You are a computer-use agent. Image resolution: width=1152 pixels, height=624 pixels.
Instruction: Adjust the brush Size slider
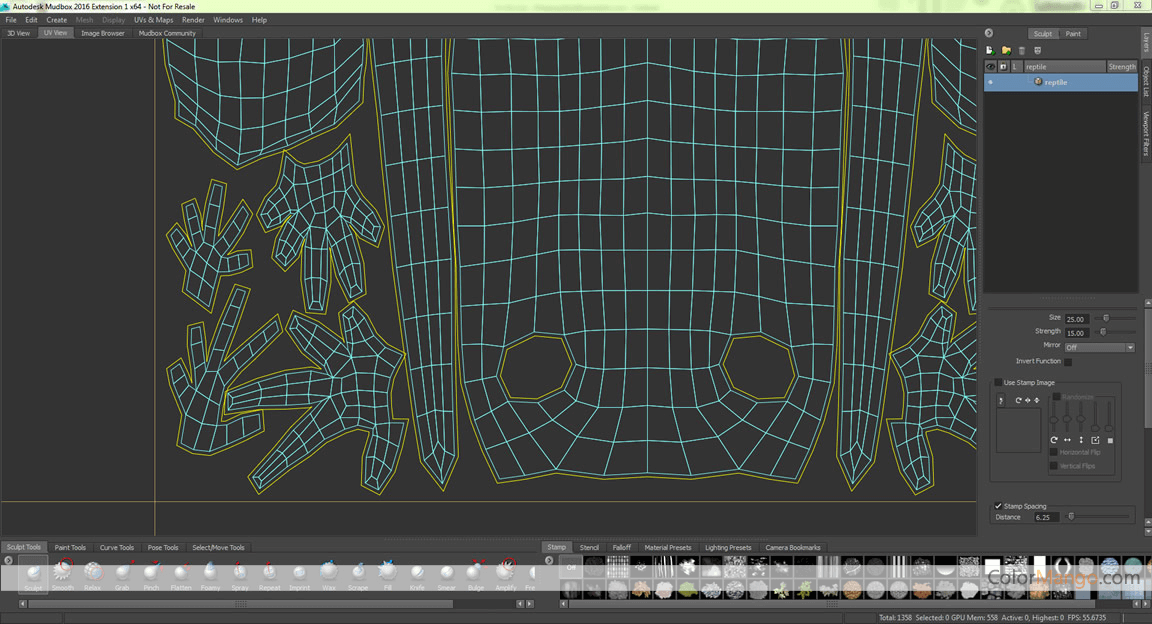click(1106, 318)
